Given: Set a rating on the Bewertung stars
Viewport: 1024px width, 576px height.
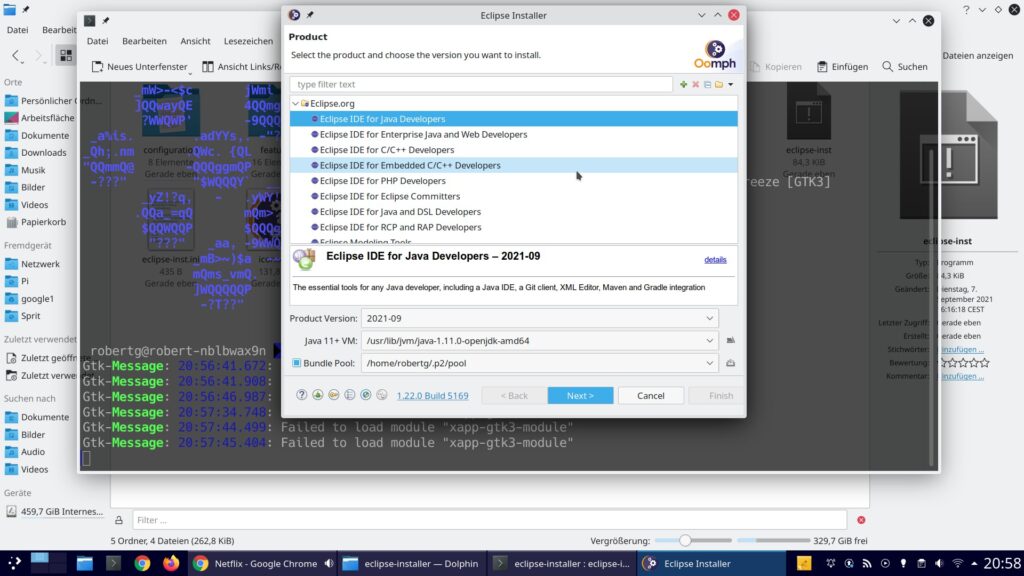Looking at the screenshot, I should (x=964, y=362).
